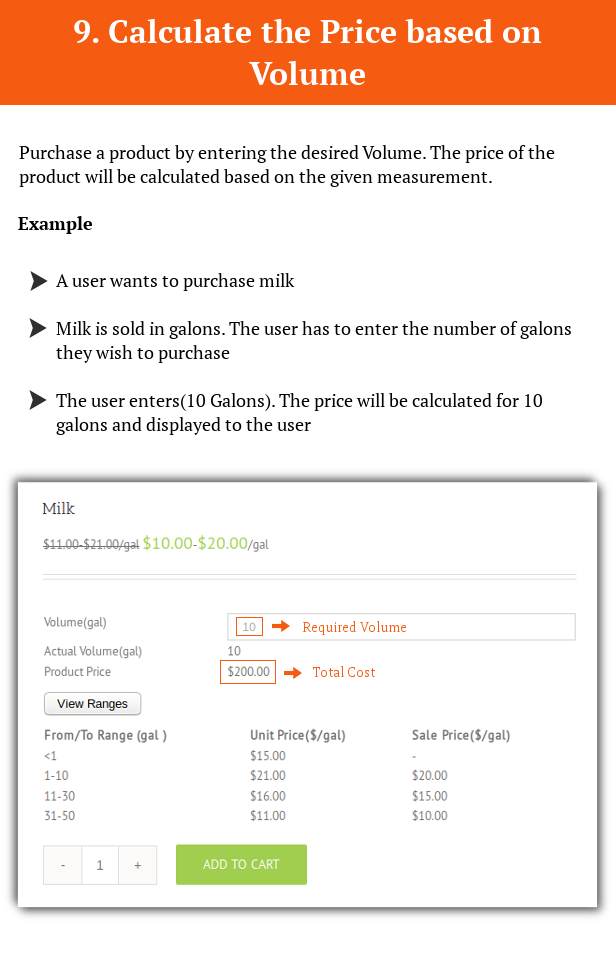The image size is (616, 957).
Task: Decrease quantity with the minus button
Action: coord(62,865)
